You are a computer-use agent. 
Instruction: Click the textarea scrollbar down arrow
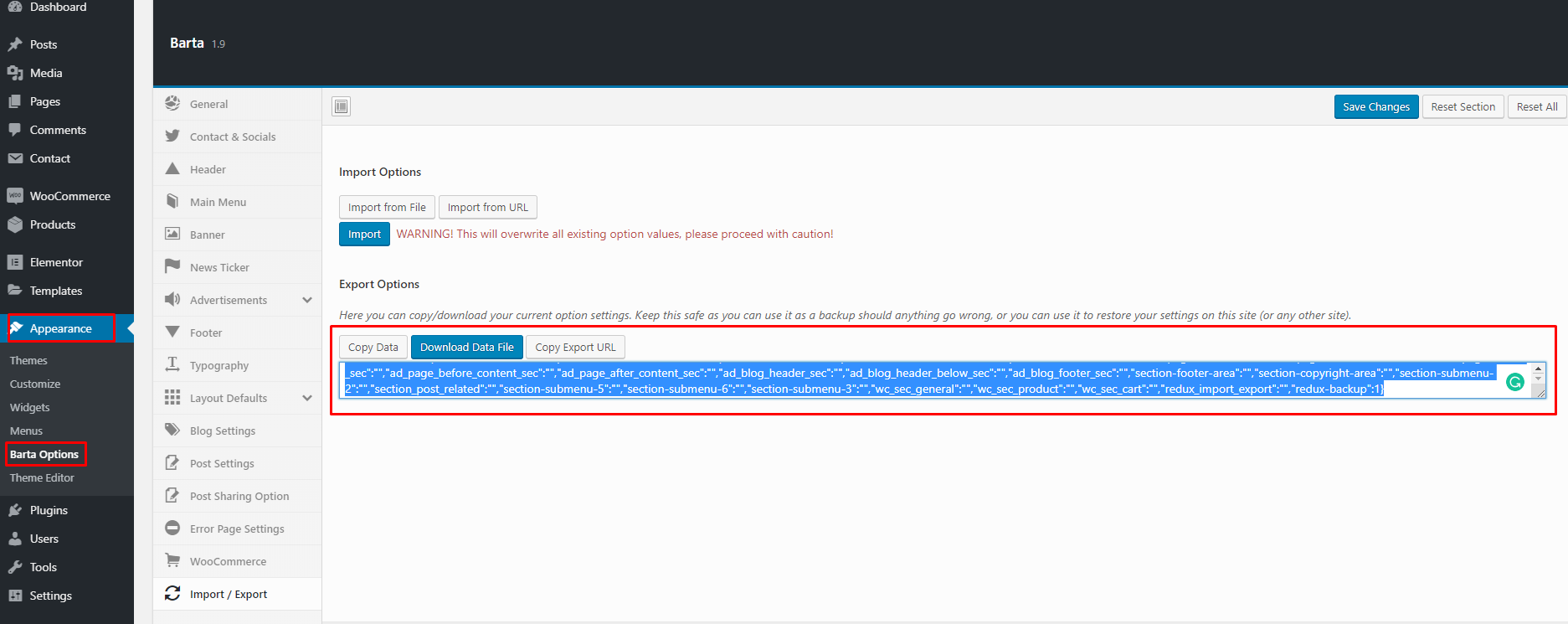1538,379
